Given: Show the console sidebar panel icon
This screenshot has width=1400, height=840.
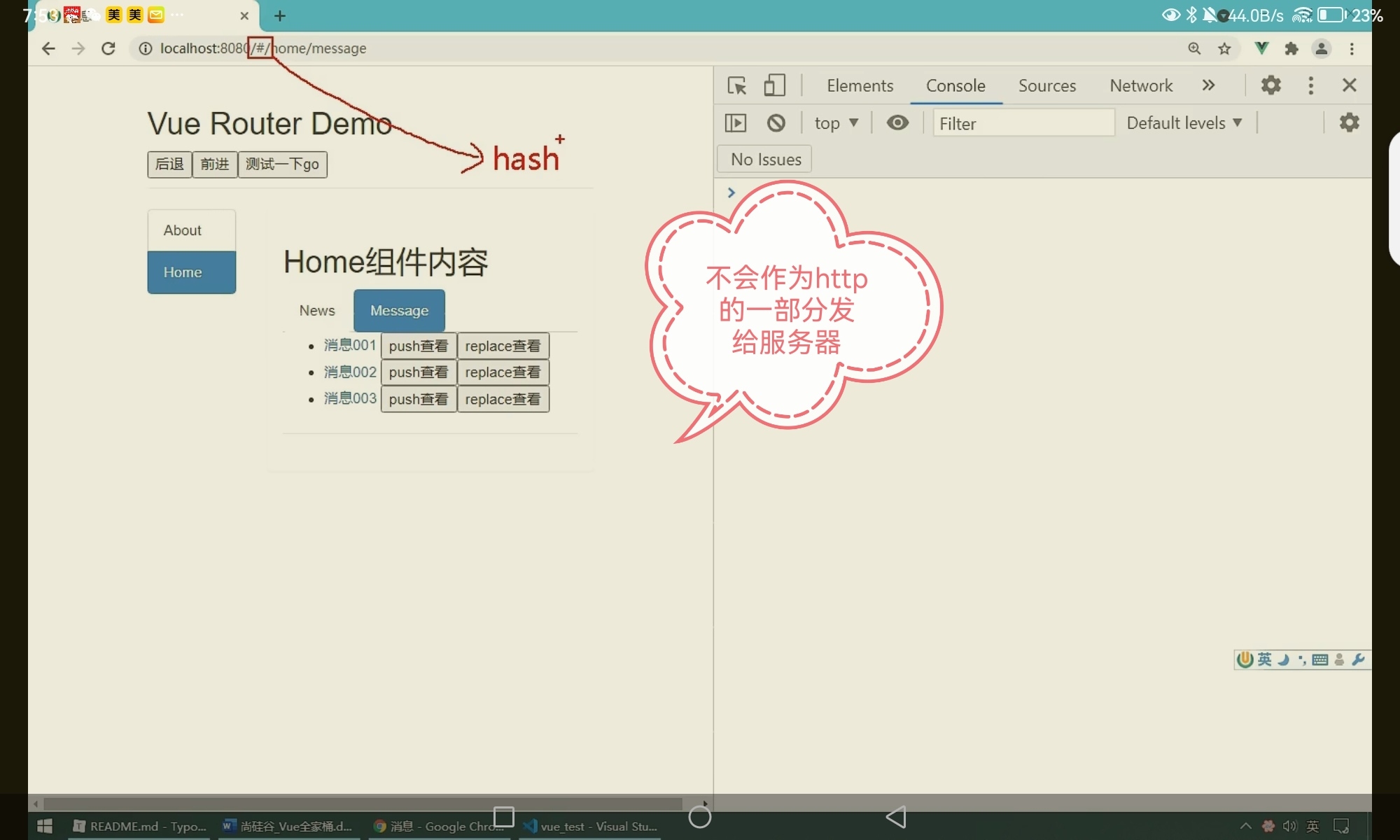Looking at the screenshot, I should (735, 123).
